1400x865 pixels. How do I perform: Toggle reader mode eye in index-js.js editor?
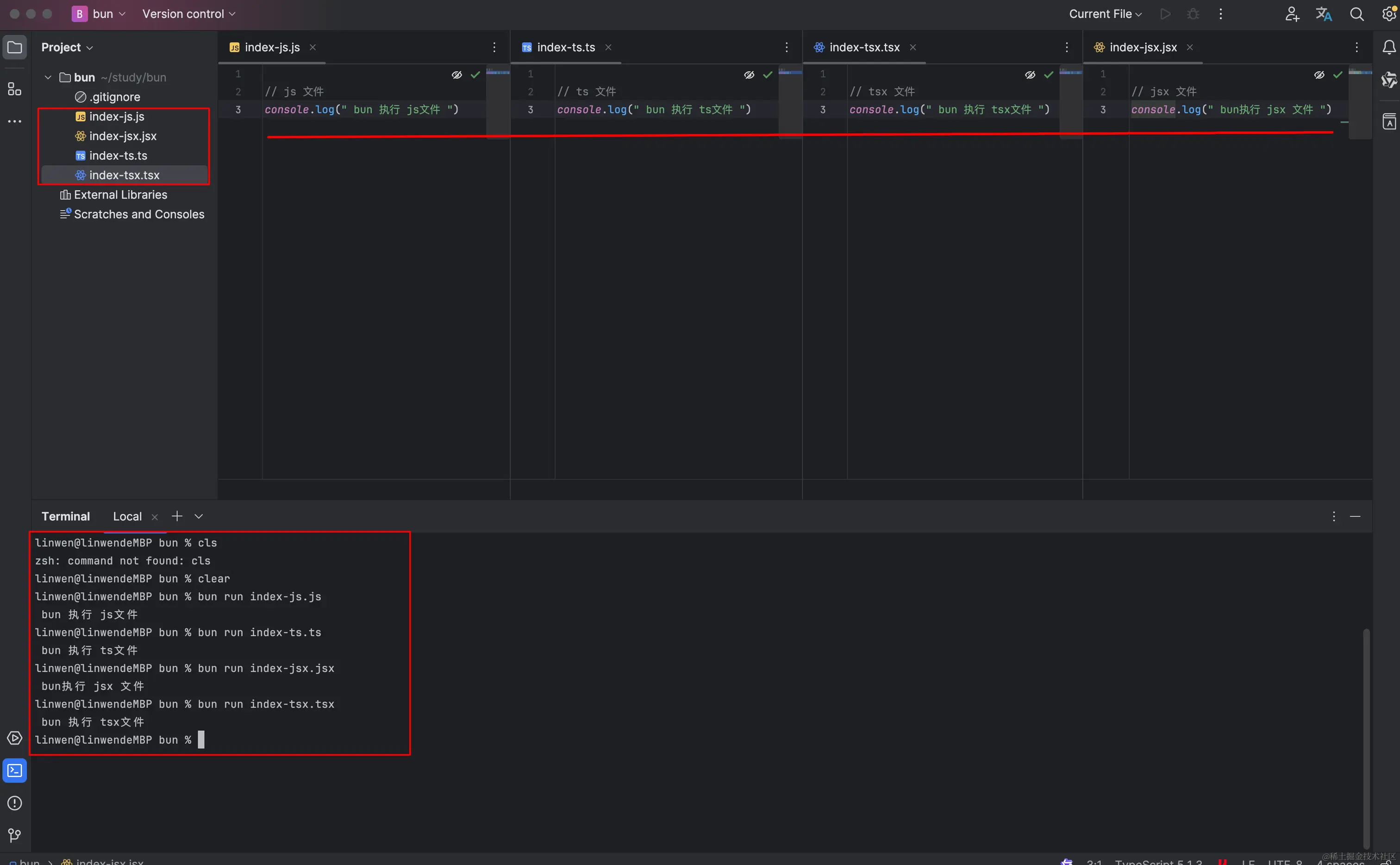456,75
